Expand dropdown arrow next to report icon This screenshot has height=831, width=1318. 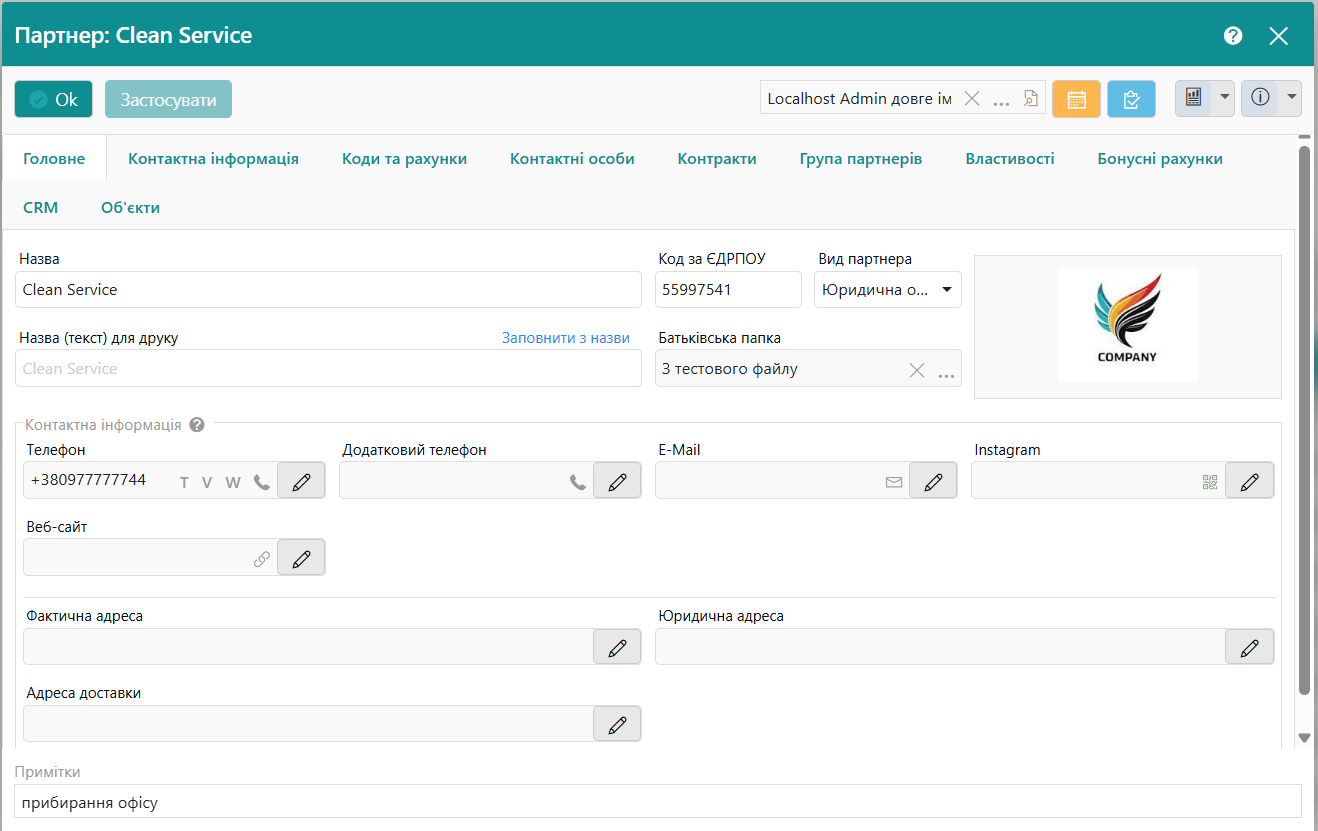(x=1224, y=98)
